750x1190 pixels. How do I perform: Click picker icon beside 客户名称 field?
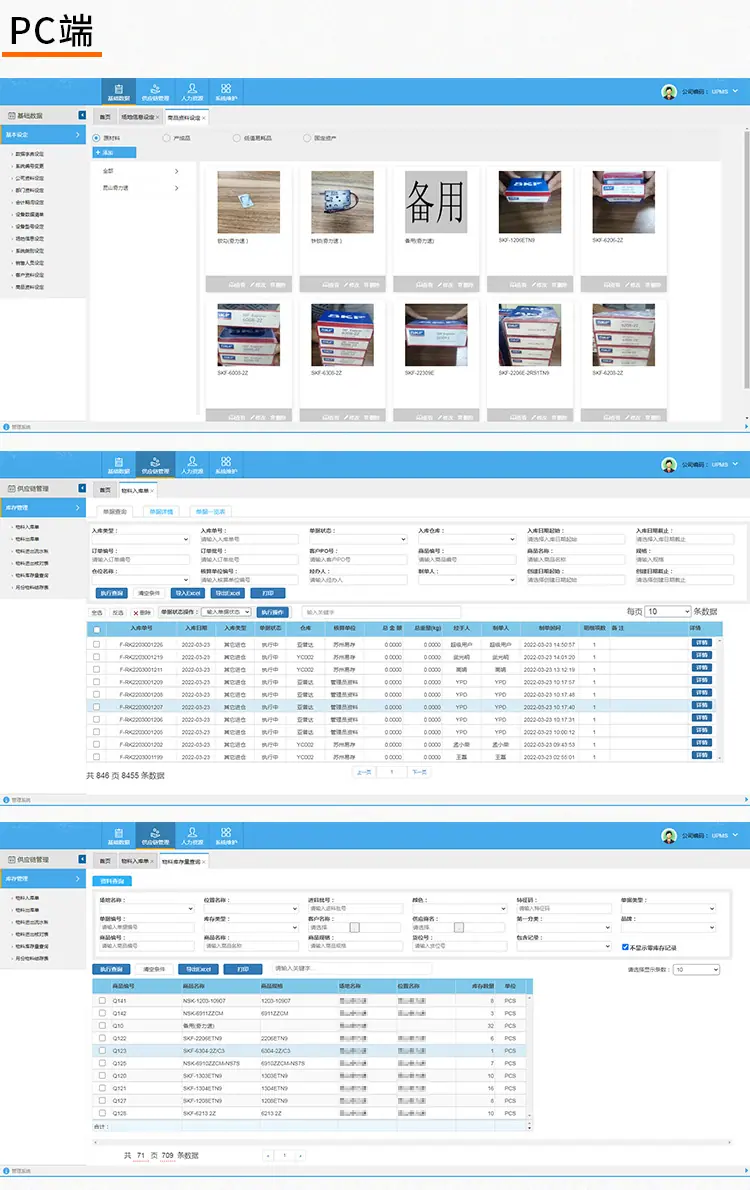[355, 927]
